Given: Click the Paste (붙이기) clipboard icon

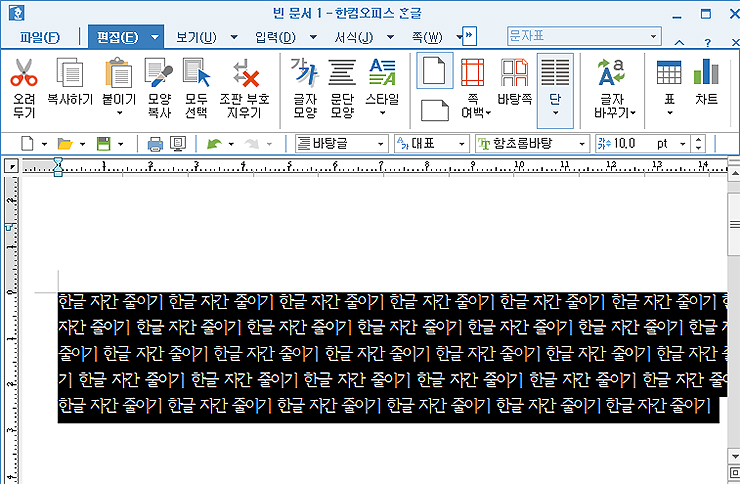Looking at the screenshot, I should (118, 73).
